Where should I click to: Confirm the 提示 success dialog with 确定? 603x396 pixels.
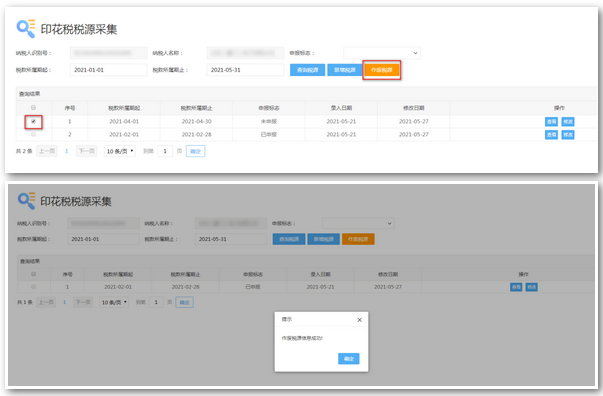click(x=349, y=359)
